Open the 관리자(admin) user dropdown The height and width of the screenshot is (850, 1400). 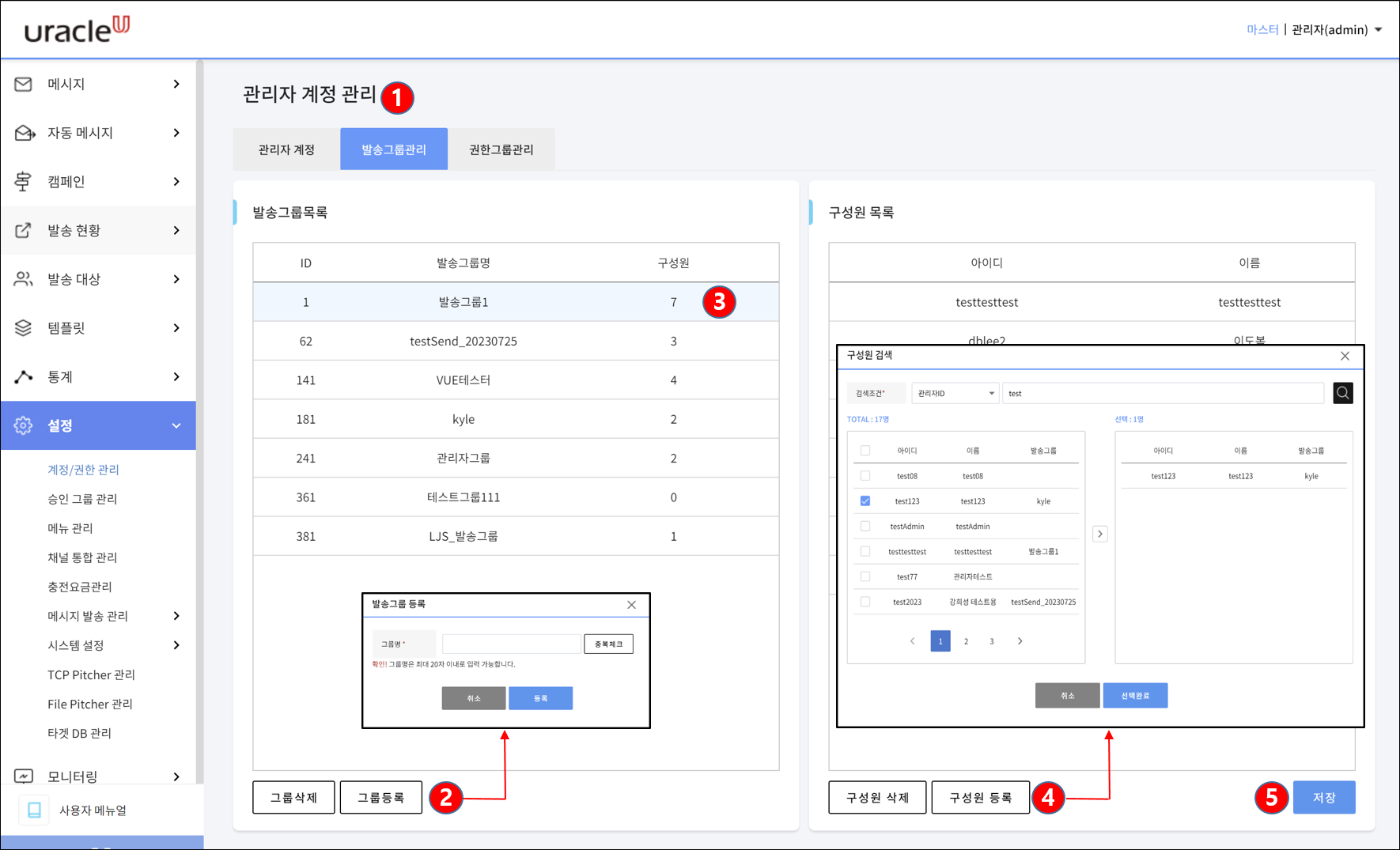click(x=1337, y=29)
